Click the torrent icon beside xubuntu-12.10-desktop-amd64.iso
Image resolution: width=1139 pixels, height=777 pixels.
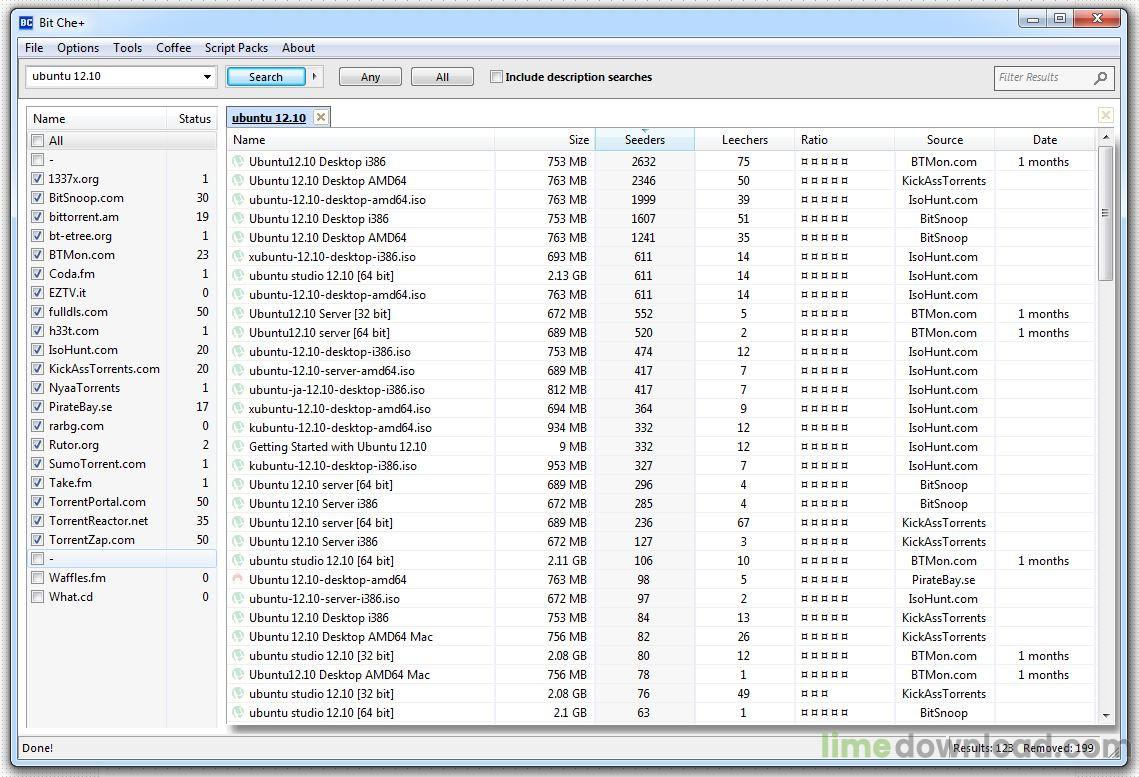tap(238, 409)
